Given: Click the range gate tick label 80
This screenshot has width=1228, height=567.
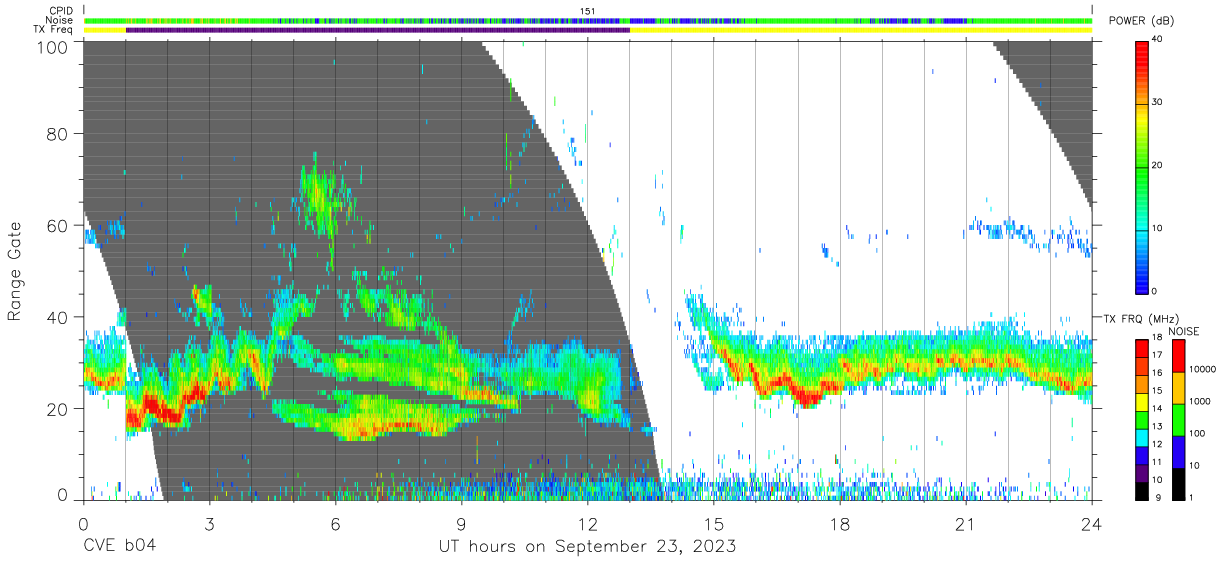Looking at the screenshot, I should pyautogui.click(x=59, y=133).
